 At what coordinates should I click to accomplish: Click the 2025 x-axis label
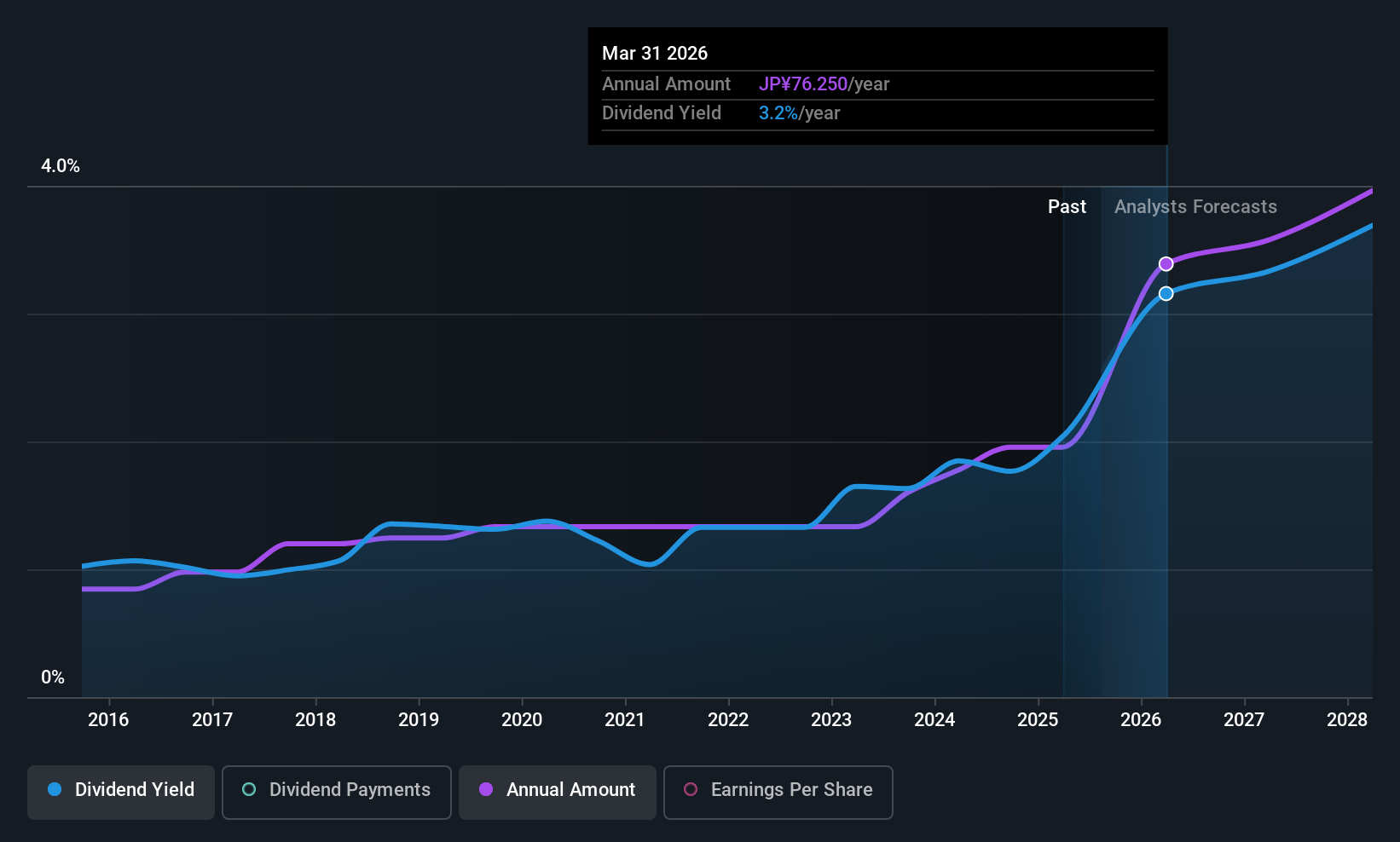tap(1038, 720)
